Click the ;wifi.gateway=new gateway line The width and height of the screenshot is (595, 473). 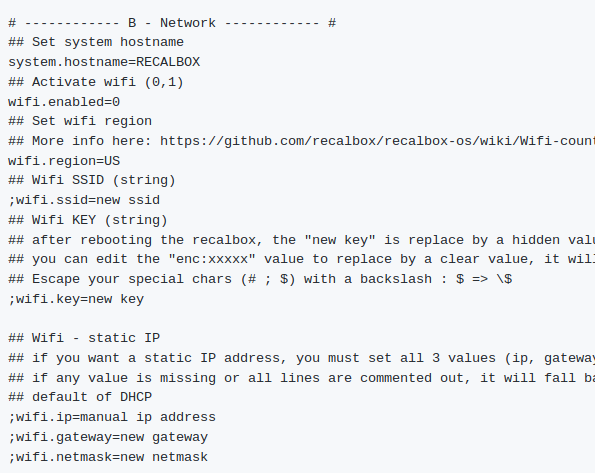108,437
